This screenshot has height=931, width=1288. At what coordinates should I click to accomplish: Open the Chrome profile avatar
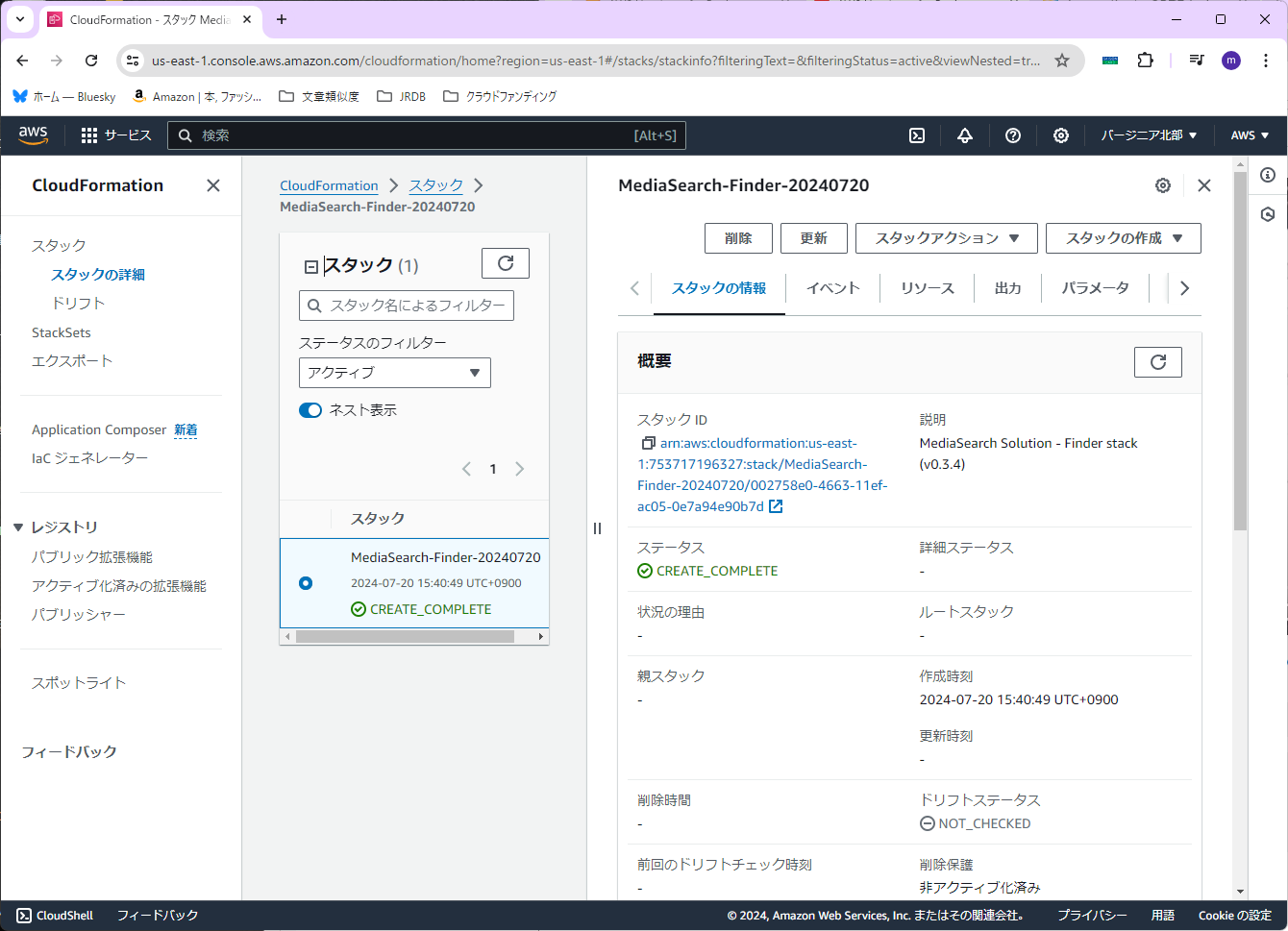coord(1231,61)
